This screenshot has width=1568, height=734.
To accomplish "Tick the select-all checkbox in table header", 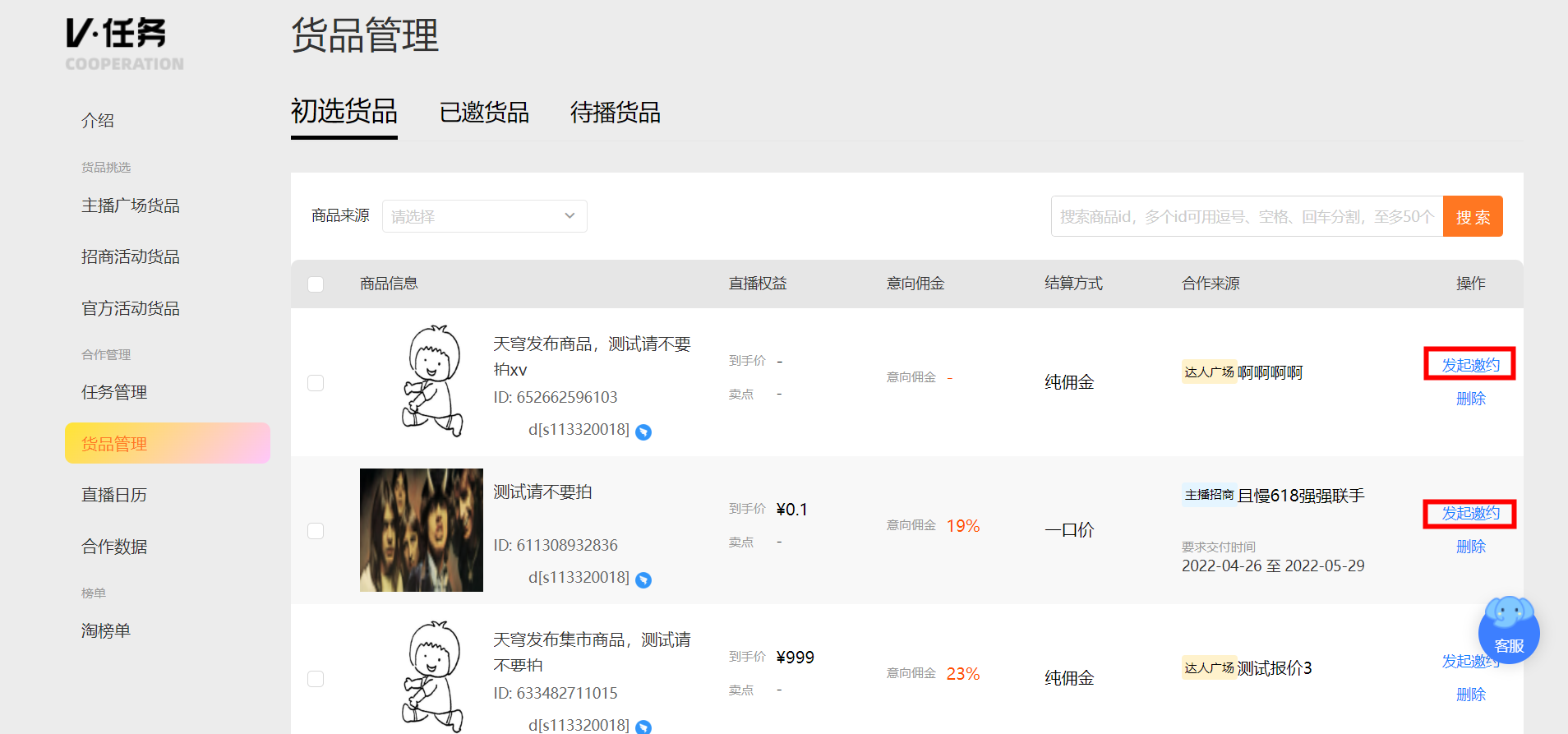I will [316, 284].
